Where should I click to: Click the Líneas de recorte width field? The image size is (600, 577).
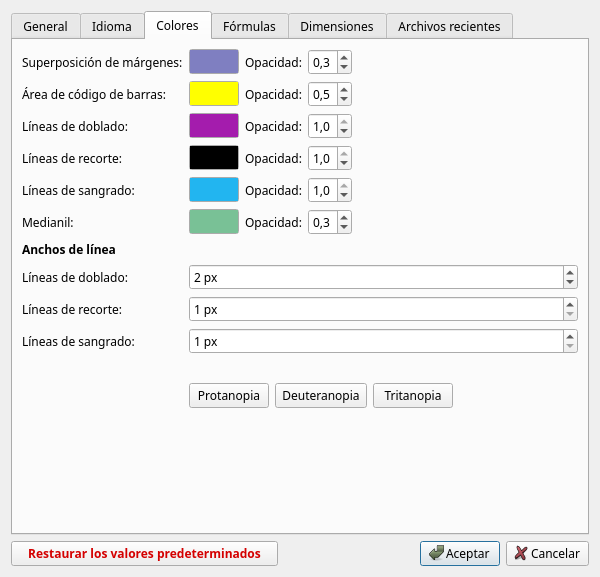375,310
